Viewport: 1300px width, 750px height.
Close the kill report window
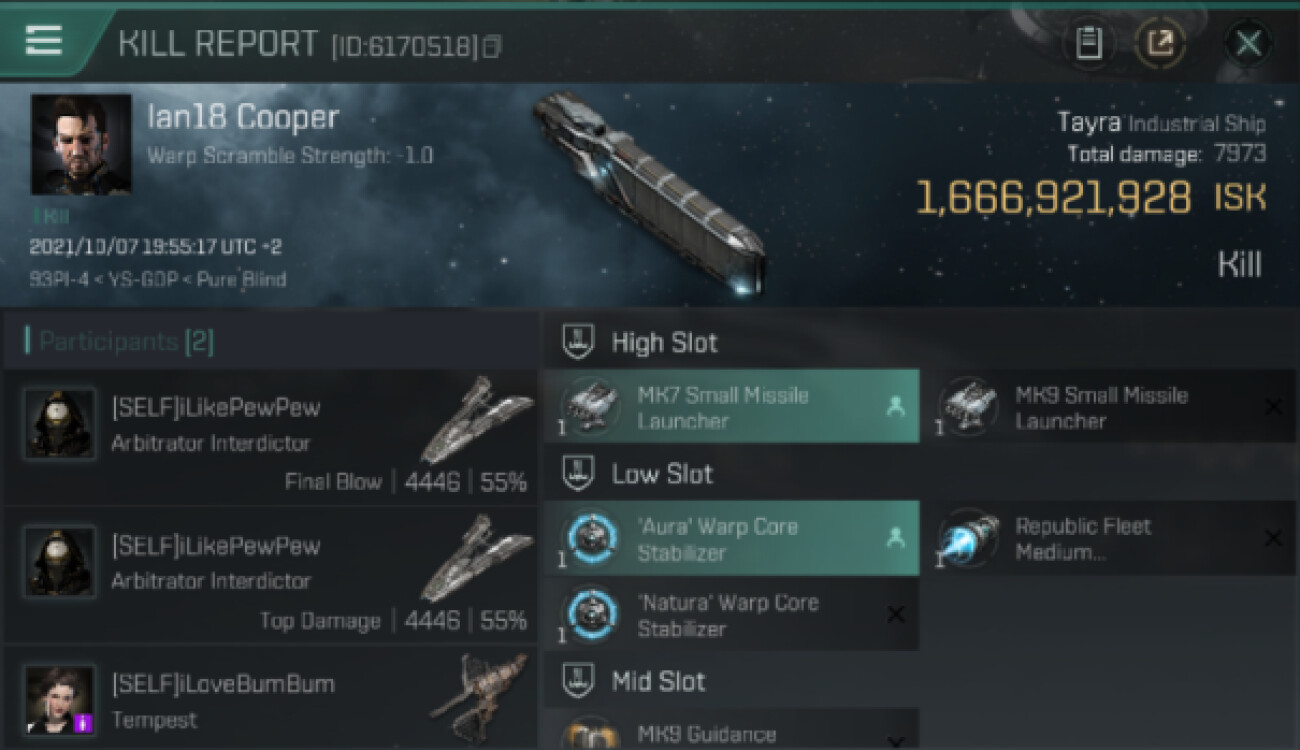(1248, 43)
